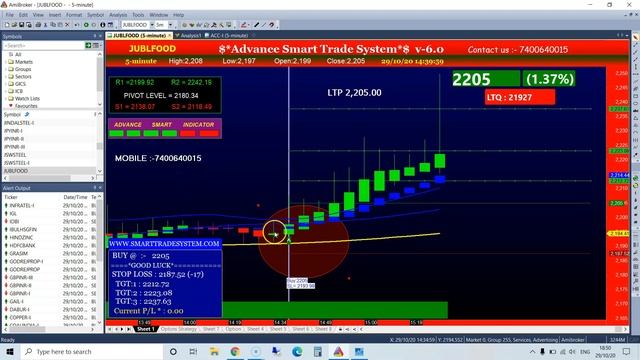Select All in symbol tree
This screenshot has height=360, width=640.
pyautogui.click(x=18, y=55)
